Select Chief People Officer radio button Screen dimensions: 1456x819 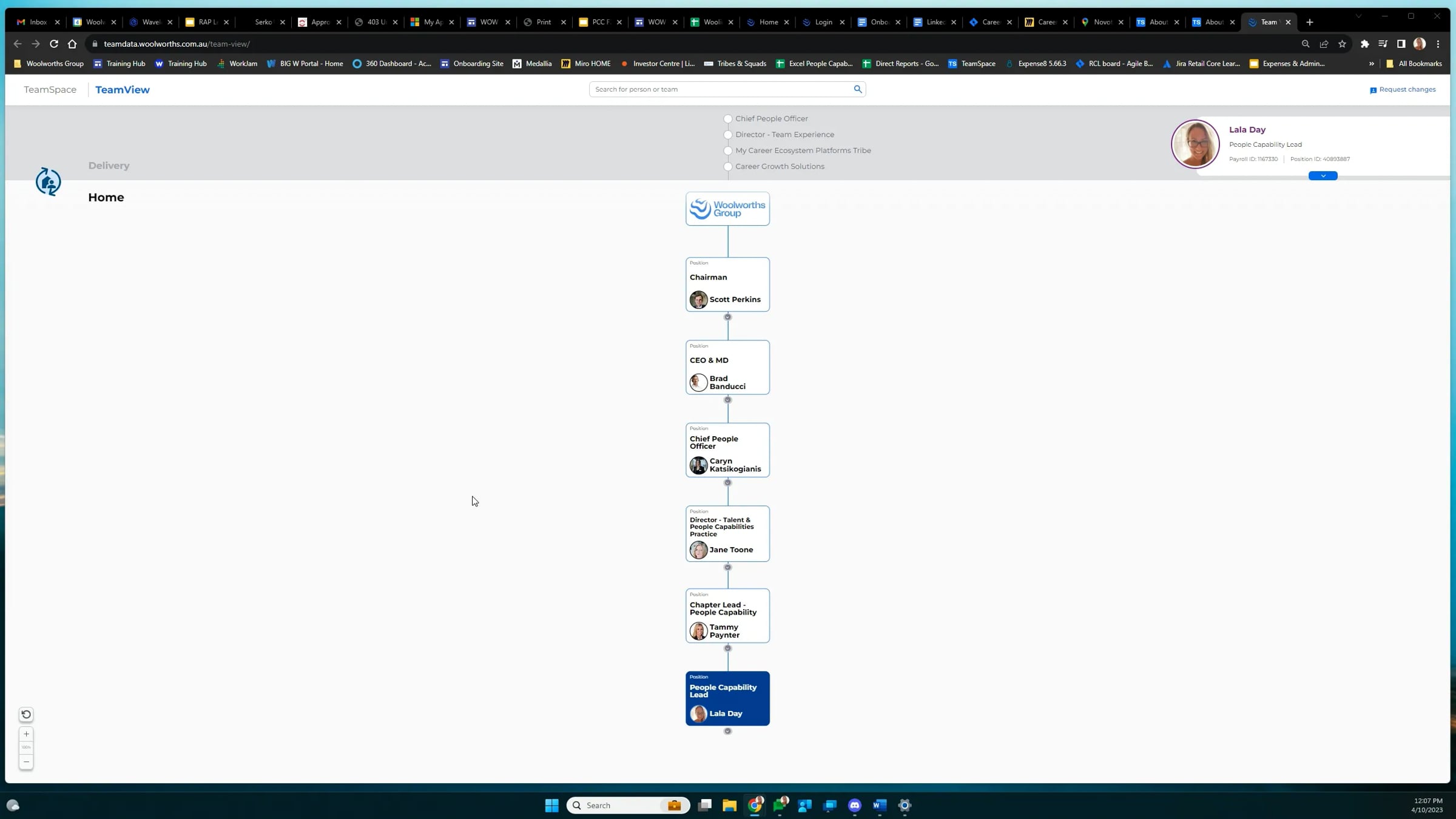coord(727,119)
